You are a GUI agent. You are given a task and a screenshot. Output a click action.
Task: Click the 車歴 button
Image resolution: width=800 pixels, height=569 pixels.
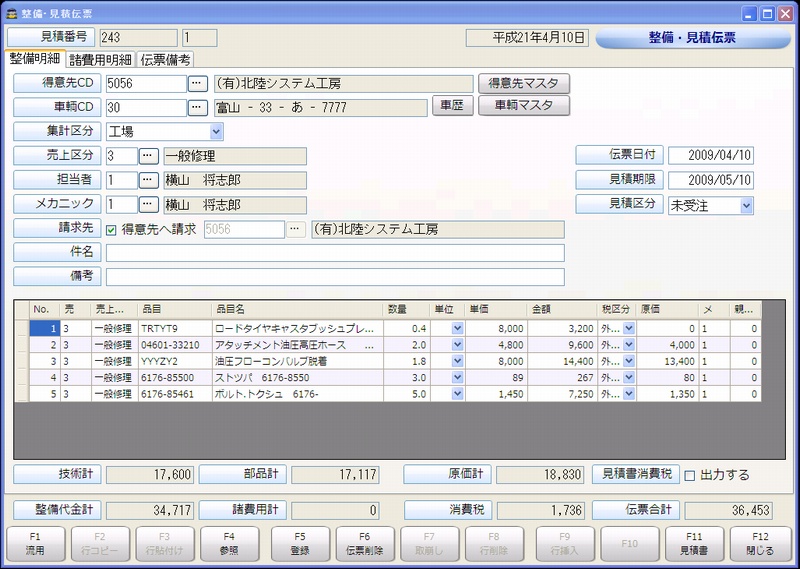(452, 106)
